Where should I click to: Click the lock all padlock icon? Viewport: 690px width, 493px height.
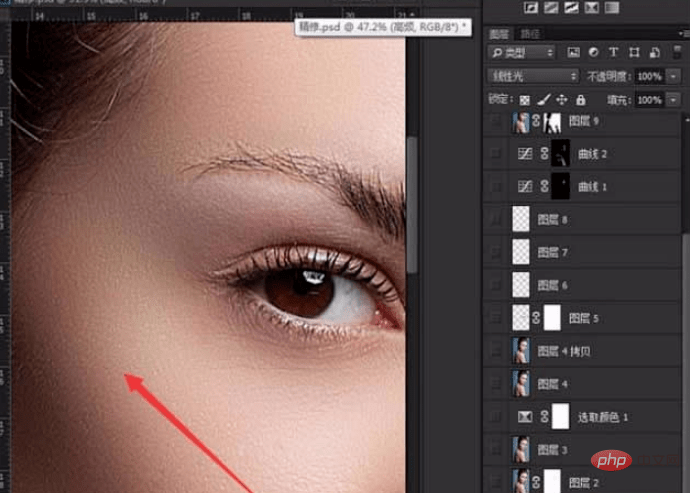point(580,100)
